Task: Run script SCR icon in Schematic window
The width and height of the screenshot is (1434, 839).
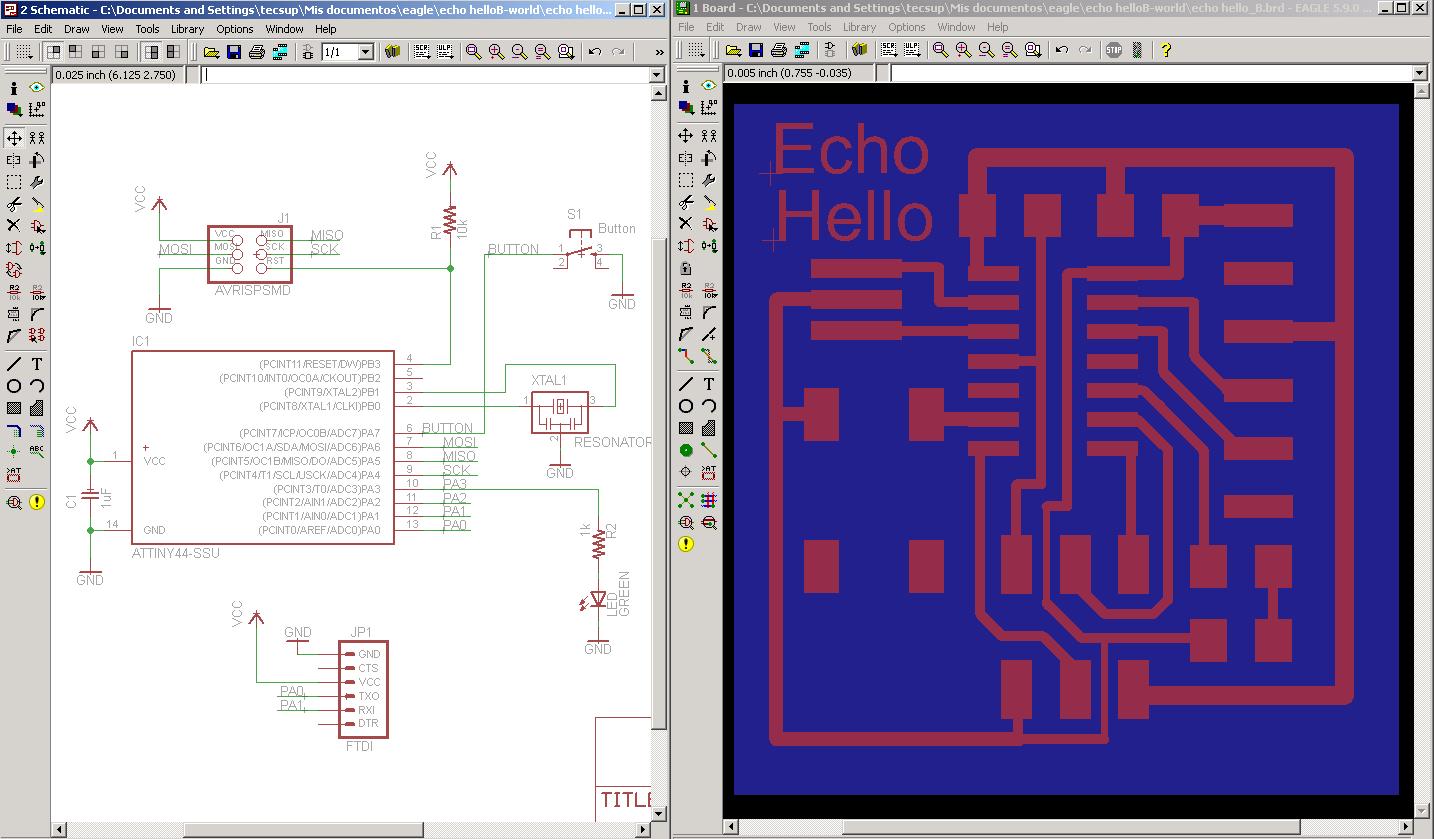Action: click(x=421, y=52)
